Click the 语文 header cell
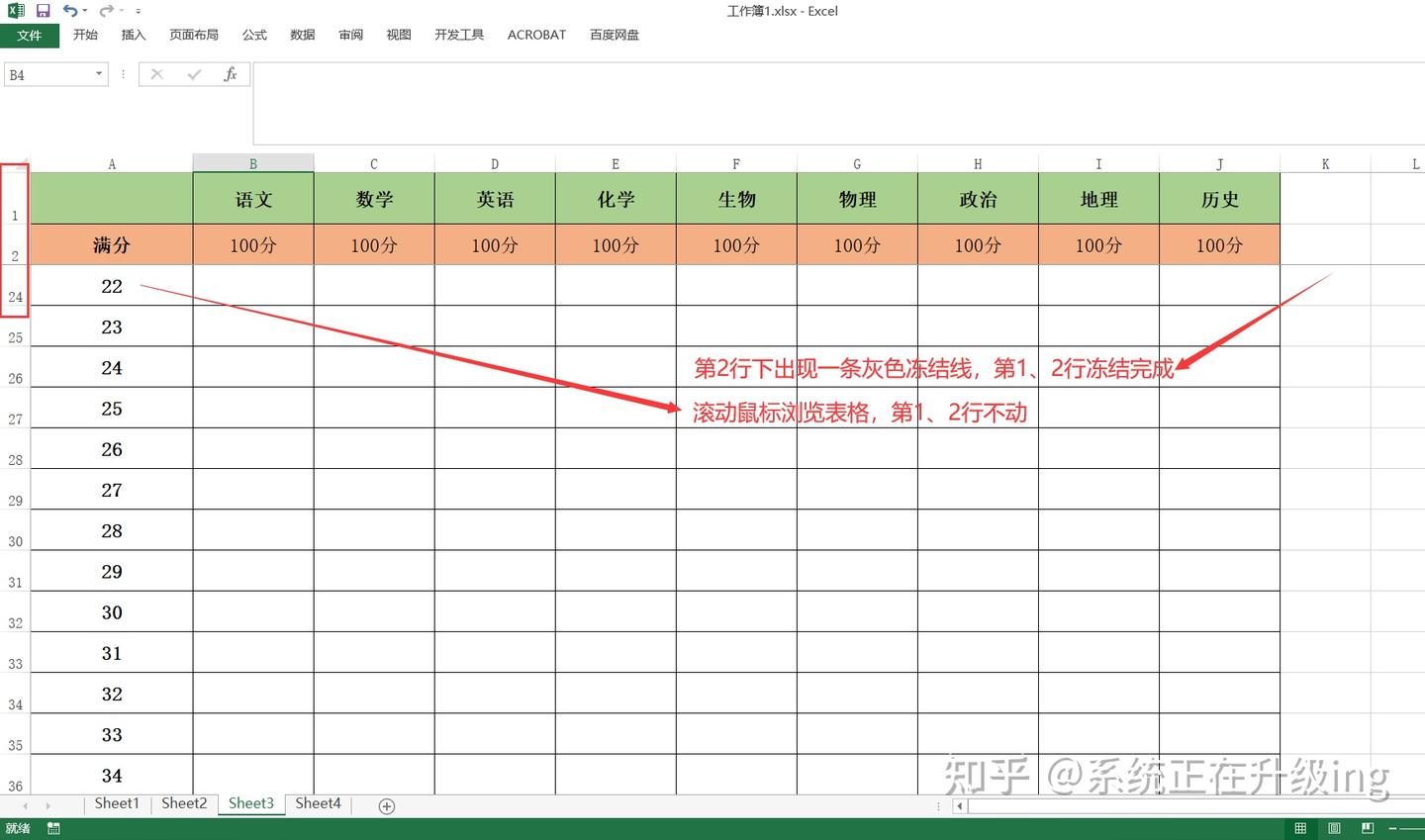 pyautogui.click(x=253, y=199)
